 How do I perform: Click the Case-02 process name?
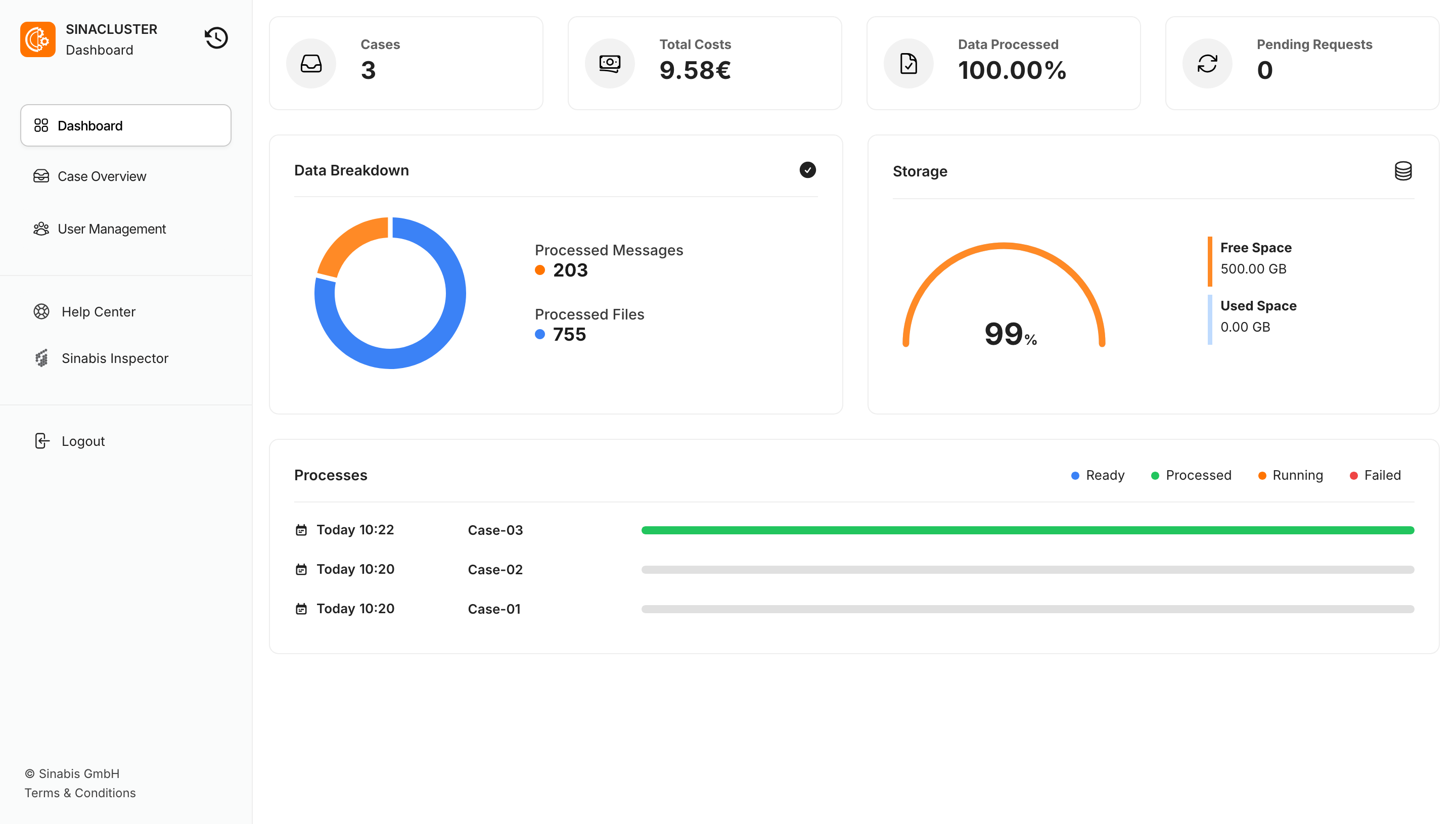(x=495, y=569)
